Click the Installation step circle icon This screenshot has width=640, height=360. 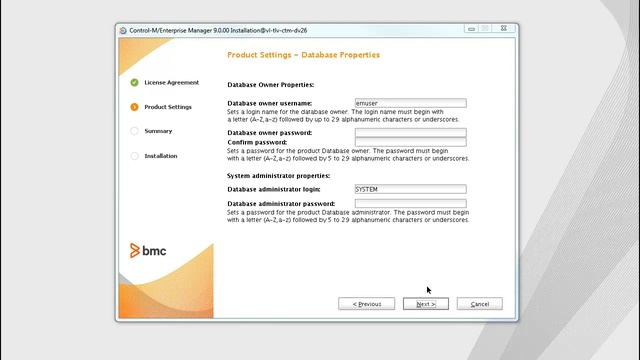click(x=134, y=156)
